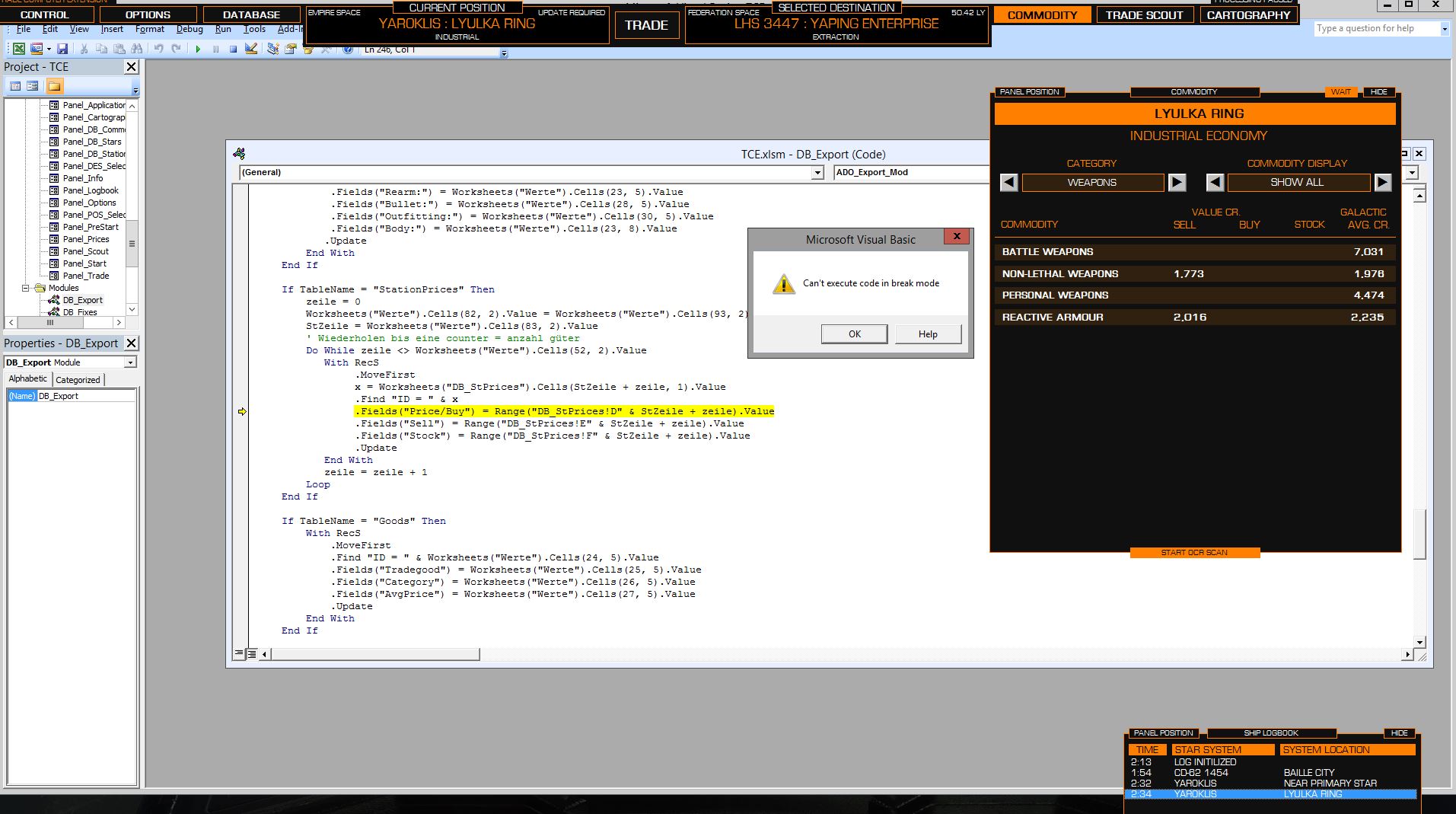This screenshot has width=1456, height=814.
Task: Click the OPTIONS button in the TCE top bar
Action: 148,14
